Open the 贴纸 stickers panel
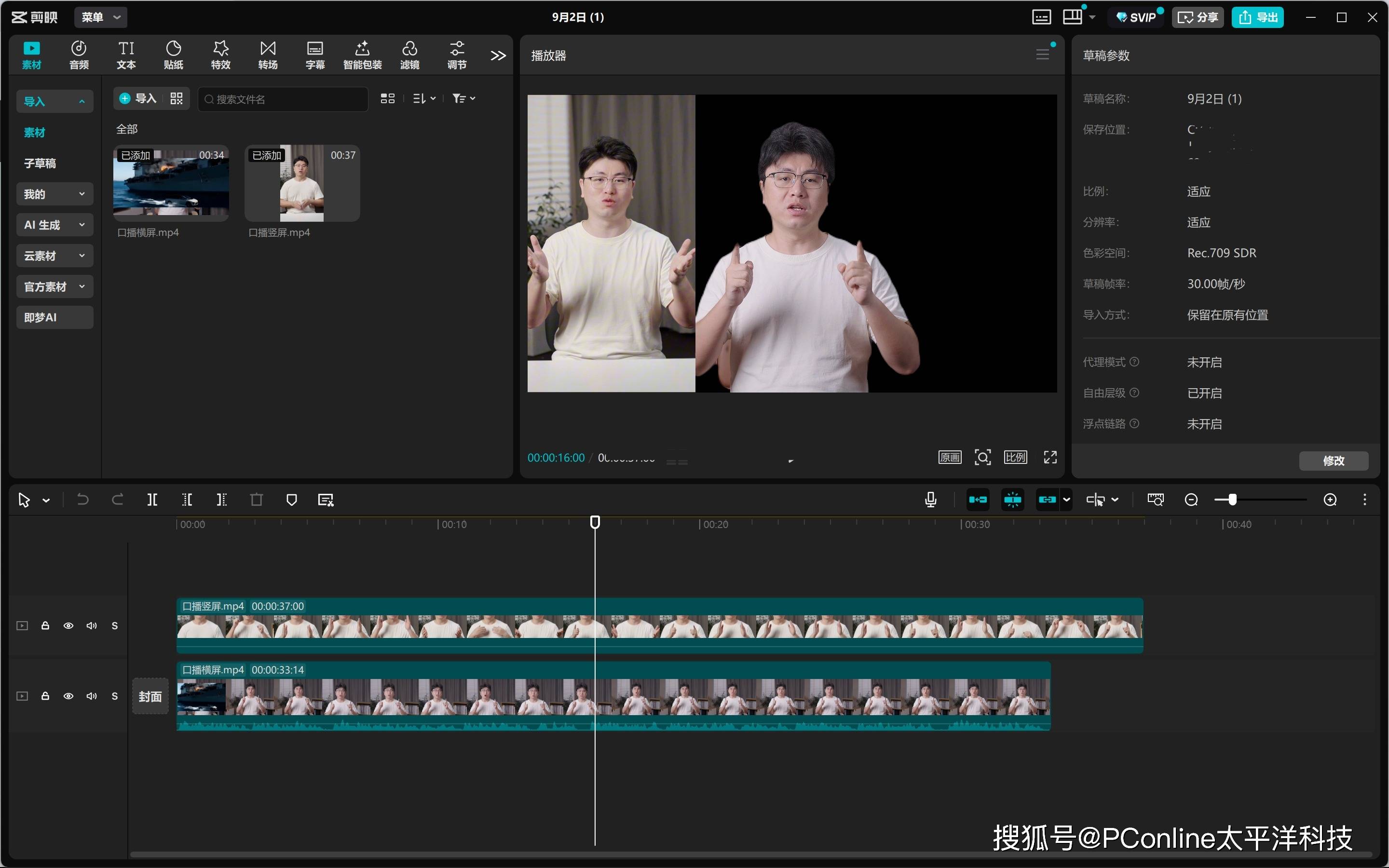 point(173,55)
